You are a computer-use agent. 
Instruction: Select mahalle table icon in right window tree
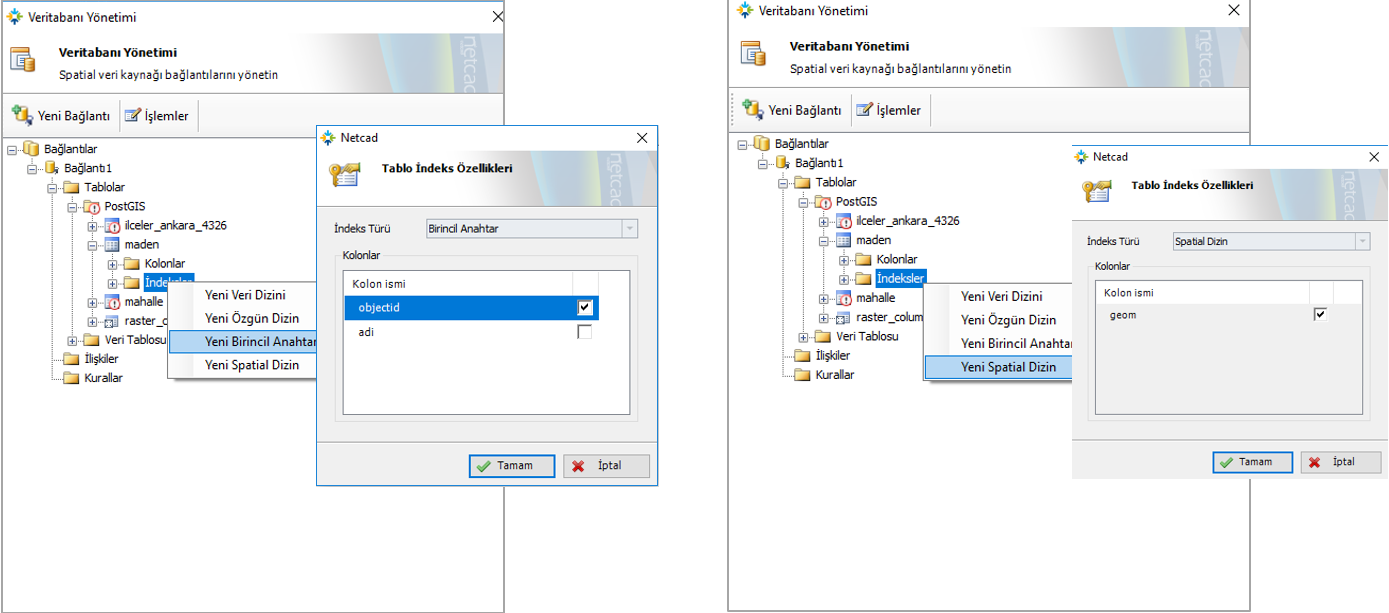click(844, 298)
